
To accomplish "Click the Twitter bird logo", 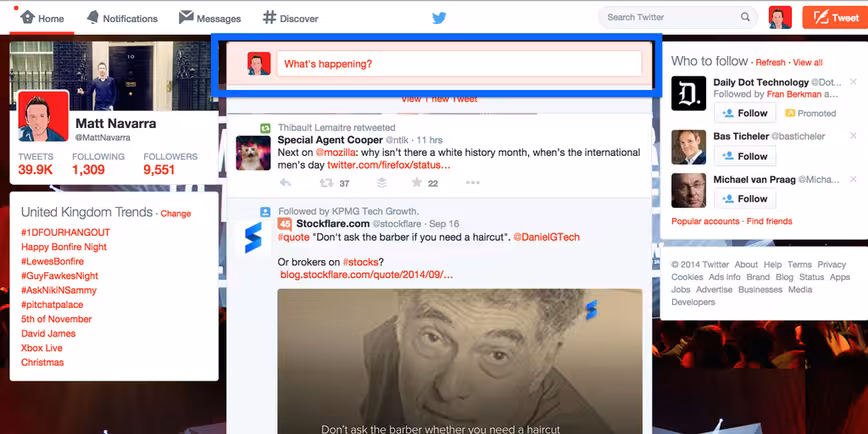I will (439, 18).
